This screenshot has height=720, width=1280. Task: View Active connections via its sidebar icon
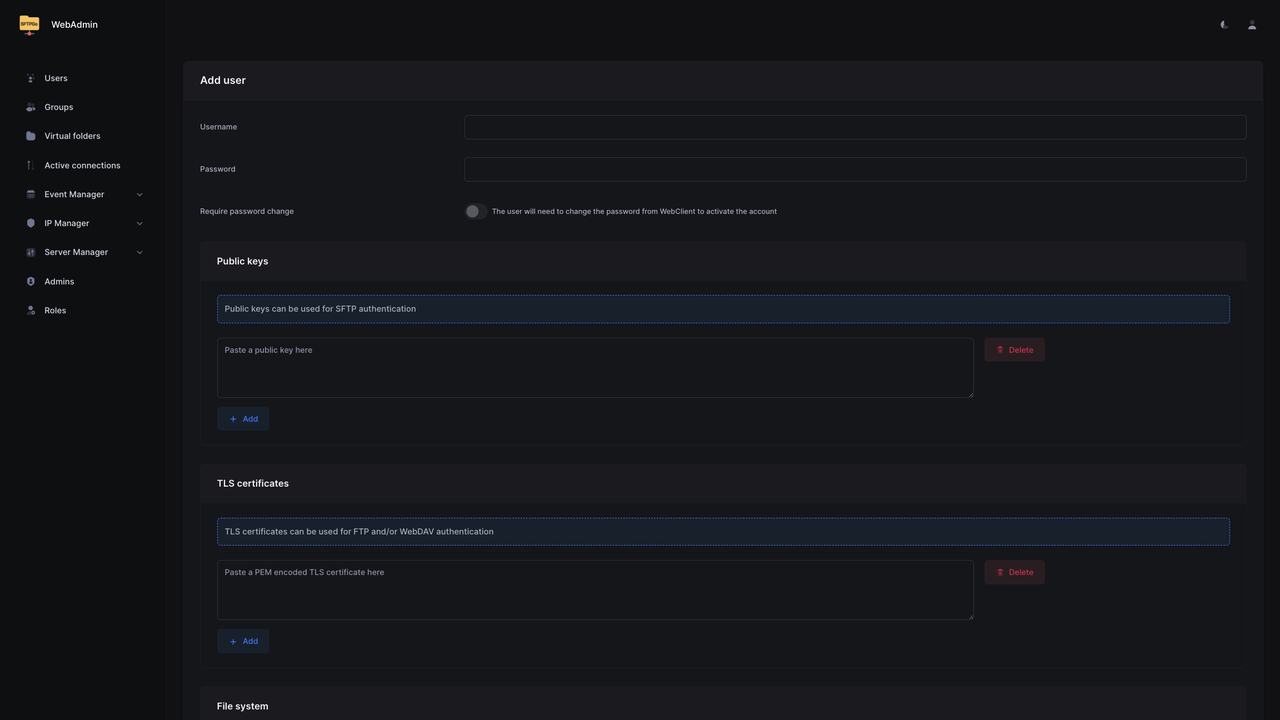click(x=29, y=165)
